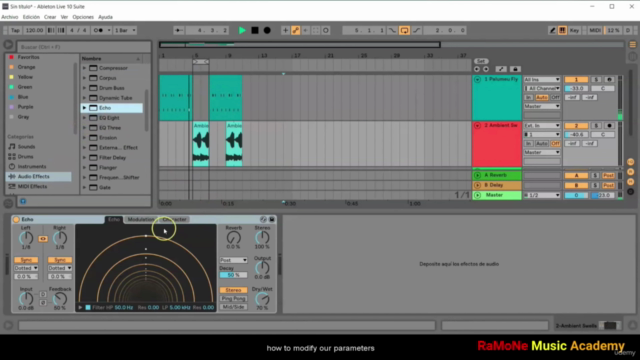Open Drums category
This screenshot has height=360, width=640.
coord(25,157)
